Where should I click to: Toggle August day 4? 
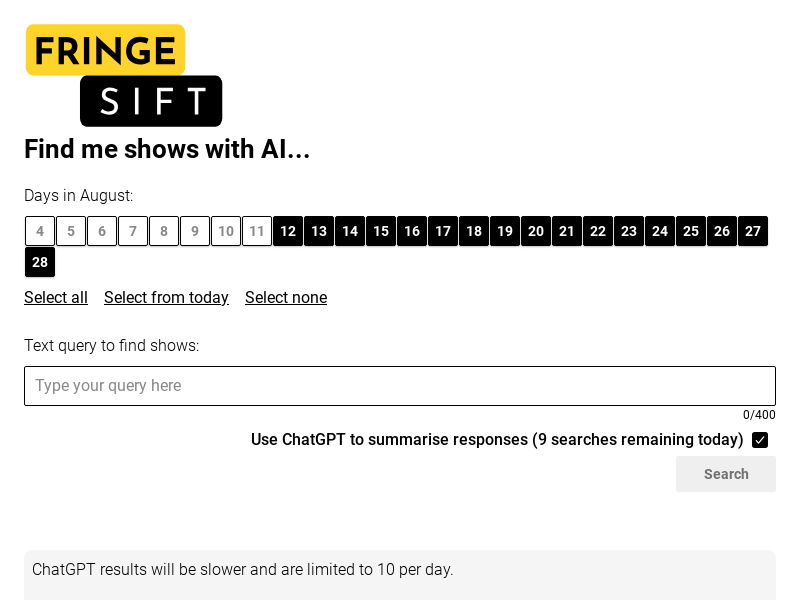(x=40, y=231)
